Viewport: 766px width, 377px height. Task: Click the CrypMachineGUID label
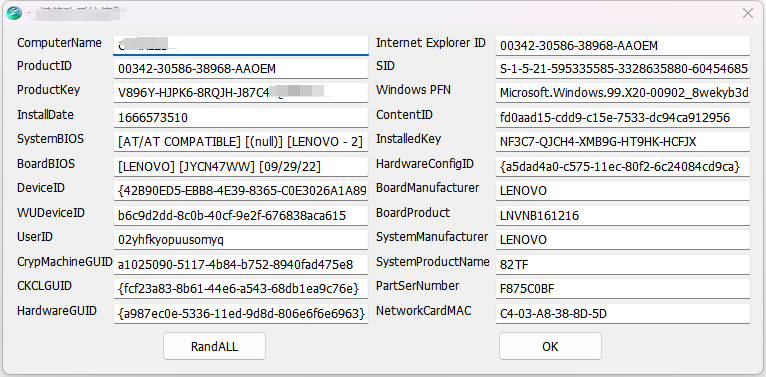(65, 262)
